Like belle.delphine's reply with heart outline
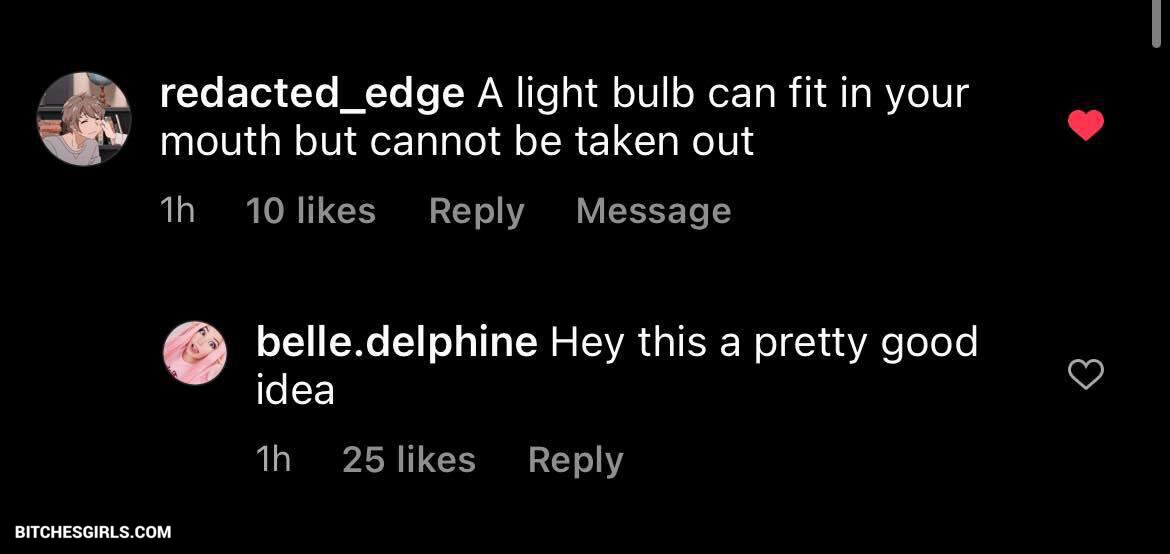The image size is (1170, 554). [1085, 374]
